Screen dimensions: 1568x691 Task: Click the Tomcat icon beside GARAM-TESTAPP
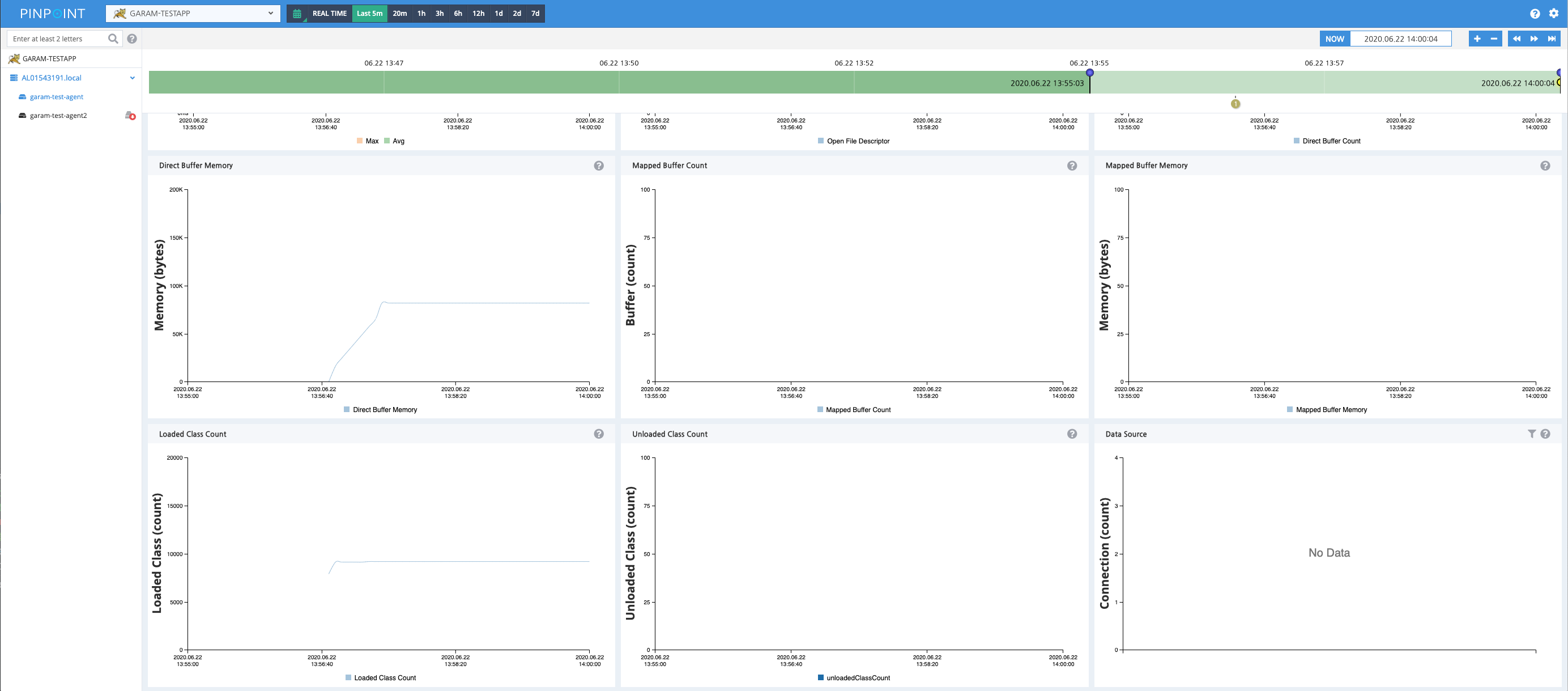pyautogui.click(x=14, y=58)
